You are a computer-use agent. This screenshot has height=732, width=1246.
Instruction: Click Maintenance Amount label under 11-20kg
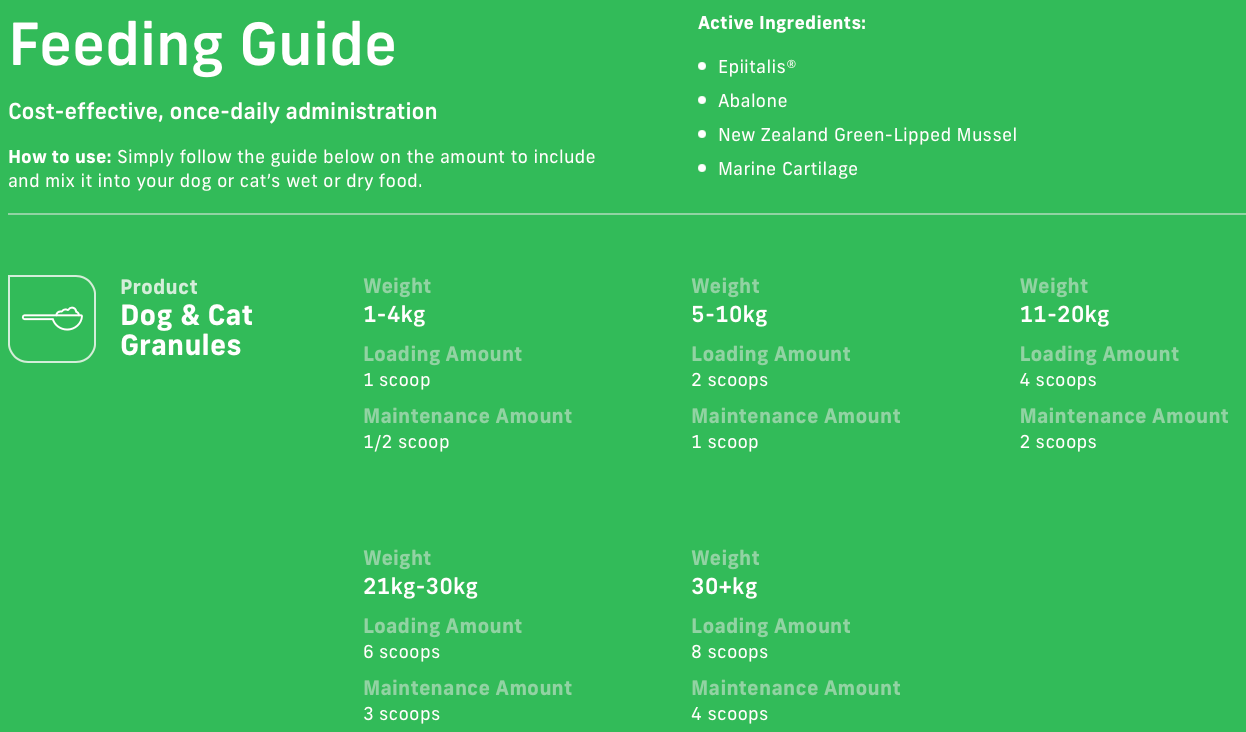point(1124,416)
